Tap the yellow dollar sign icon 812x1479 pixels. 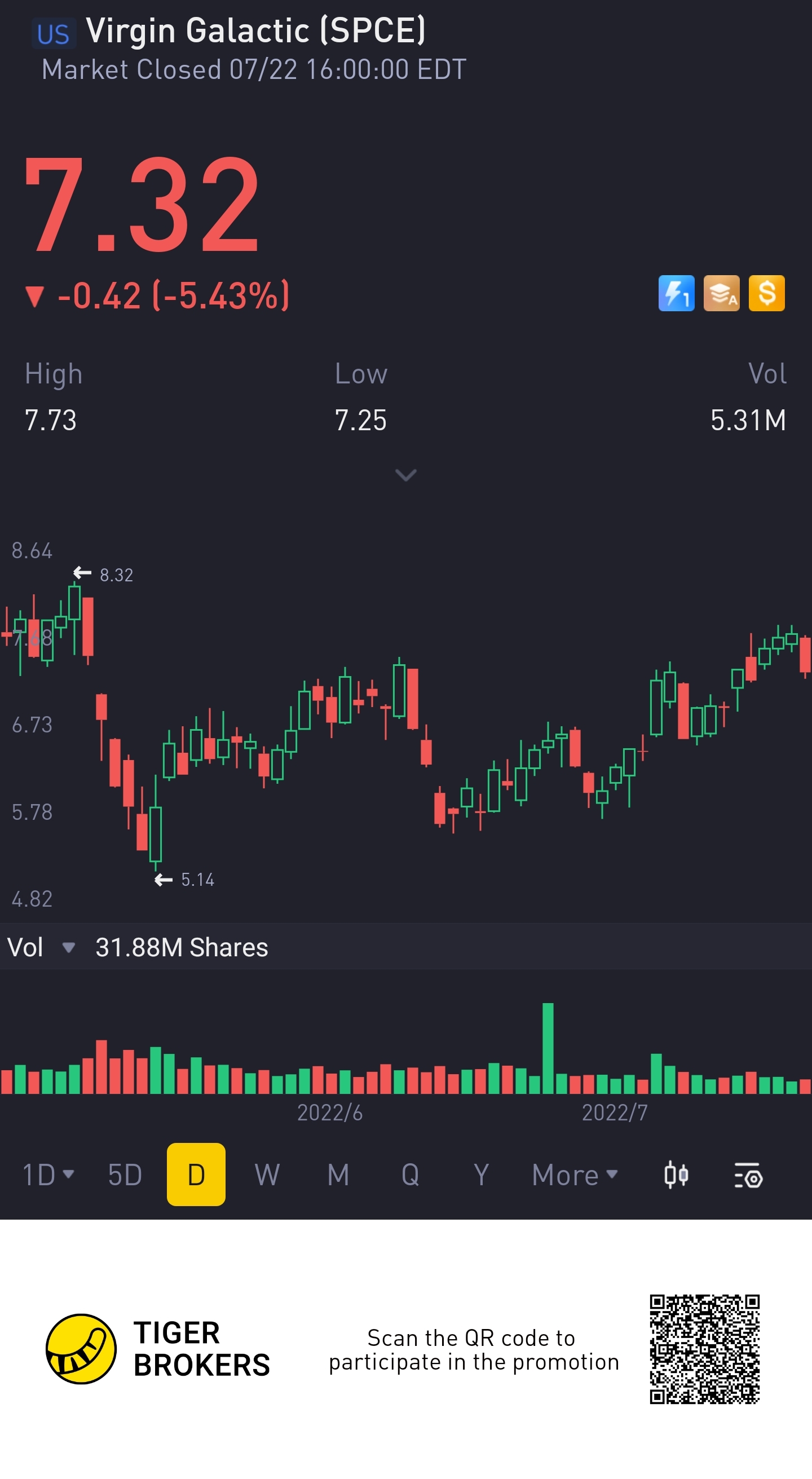coord(766,293)
